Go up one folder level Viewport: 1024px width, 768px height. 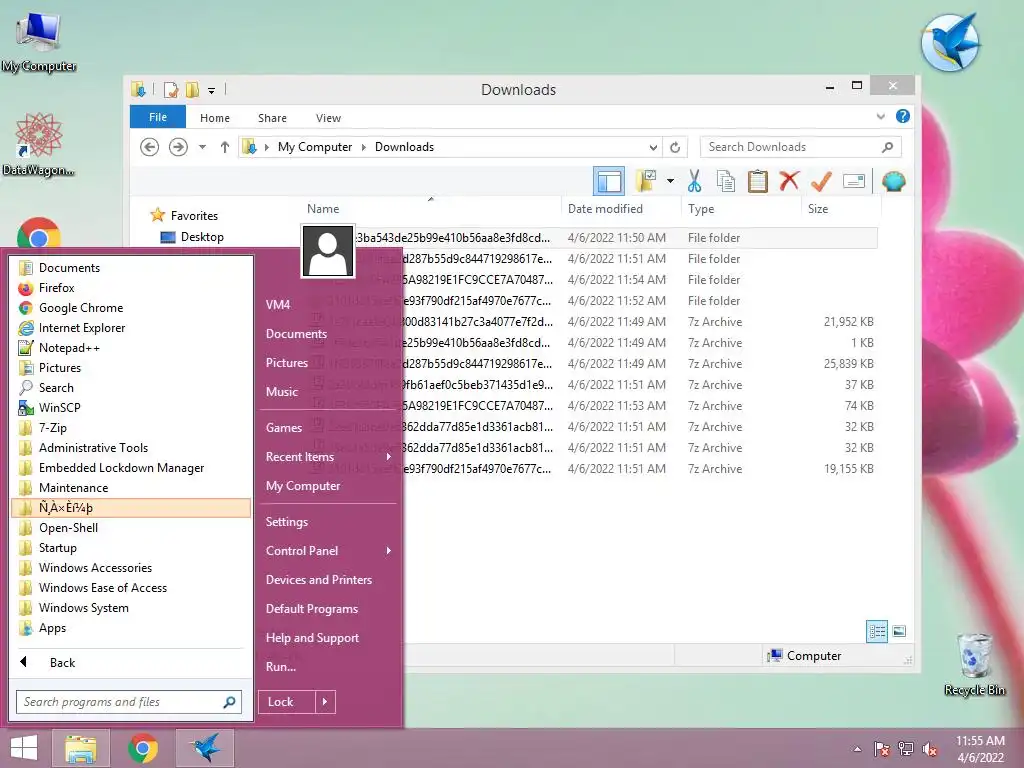coord(225,147)
